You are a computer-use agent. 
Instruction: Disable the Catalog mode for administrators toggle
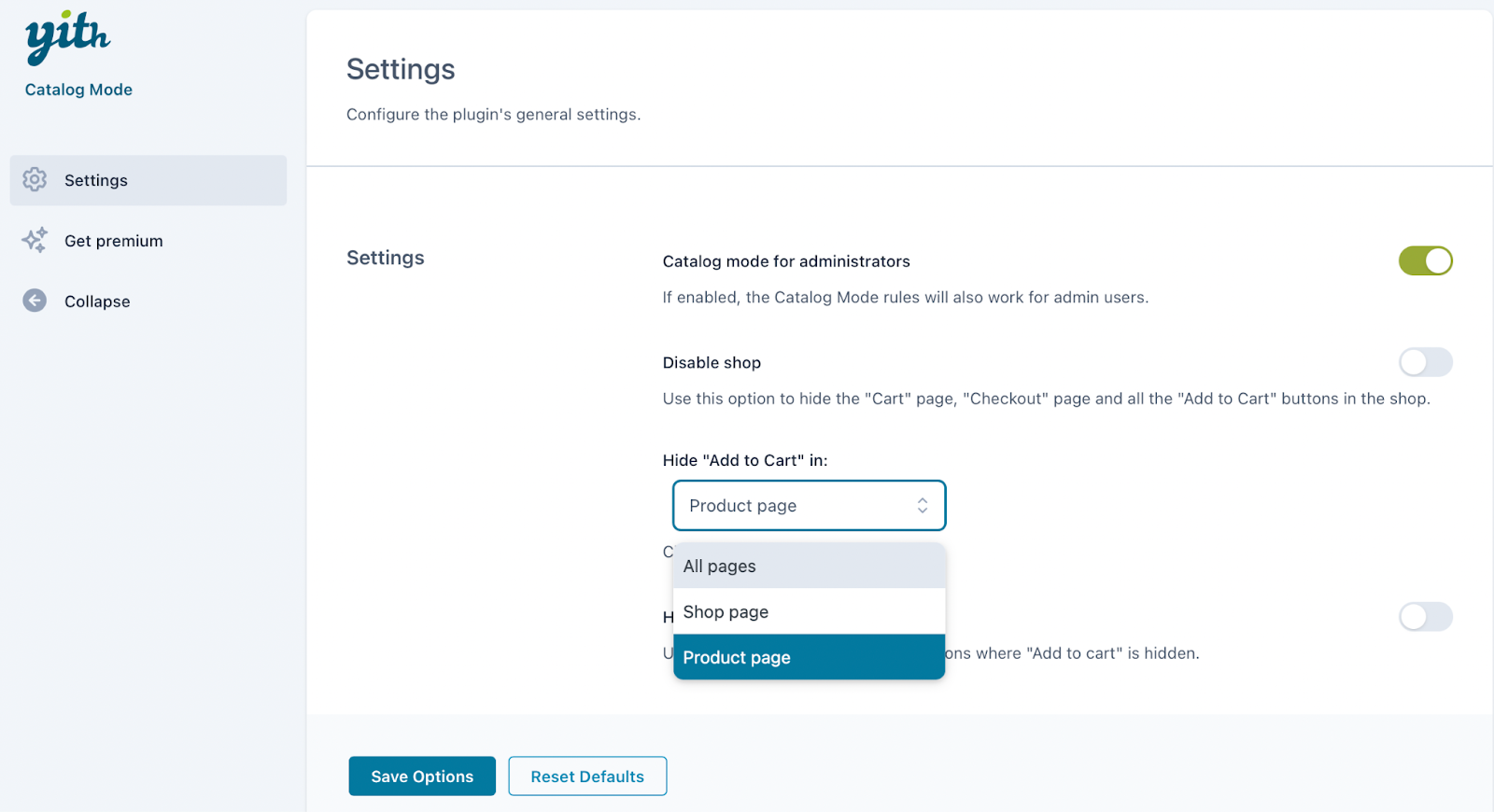[1425, 260]
